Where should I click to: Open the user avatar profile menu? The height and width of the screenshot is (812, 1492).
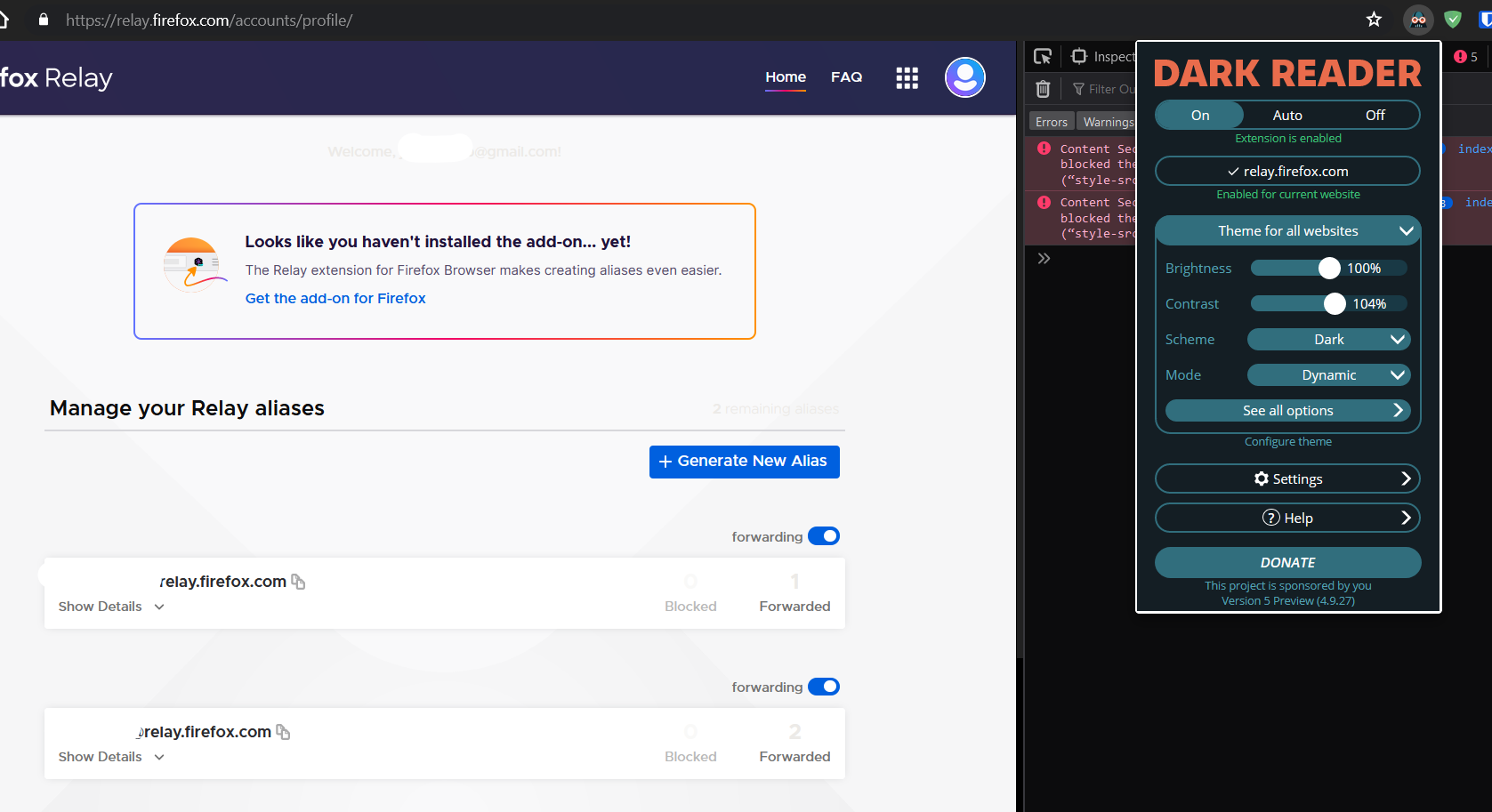(x=965, y=77)
